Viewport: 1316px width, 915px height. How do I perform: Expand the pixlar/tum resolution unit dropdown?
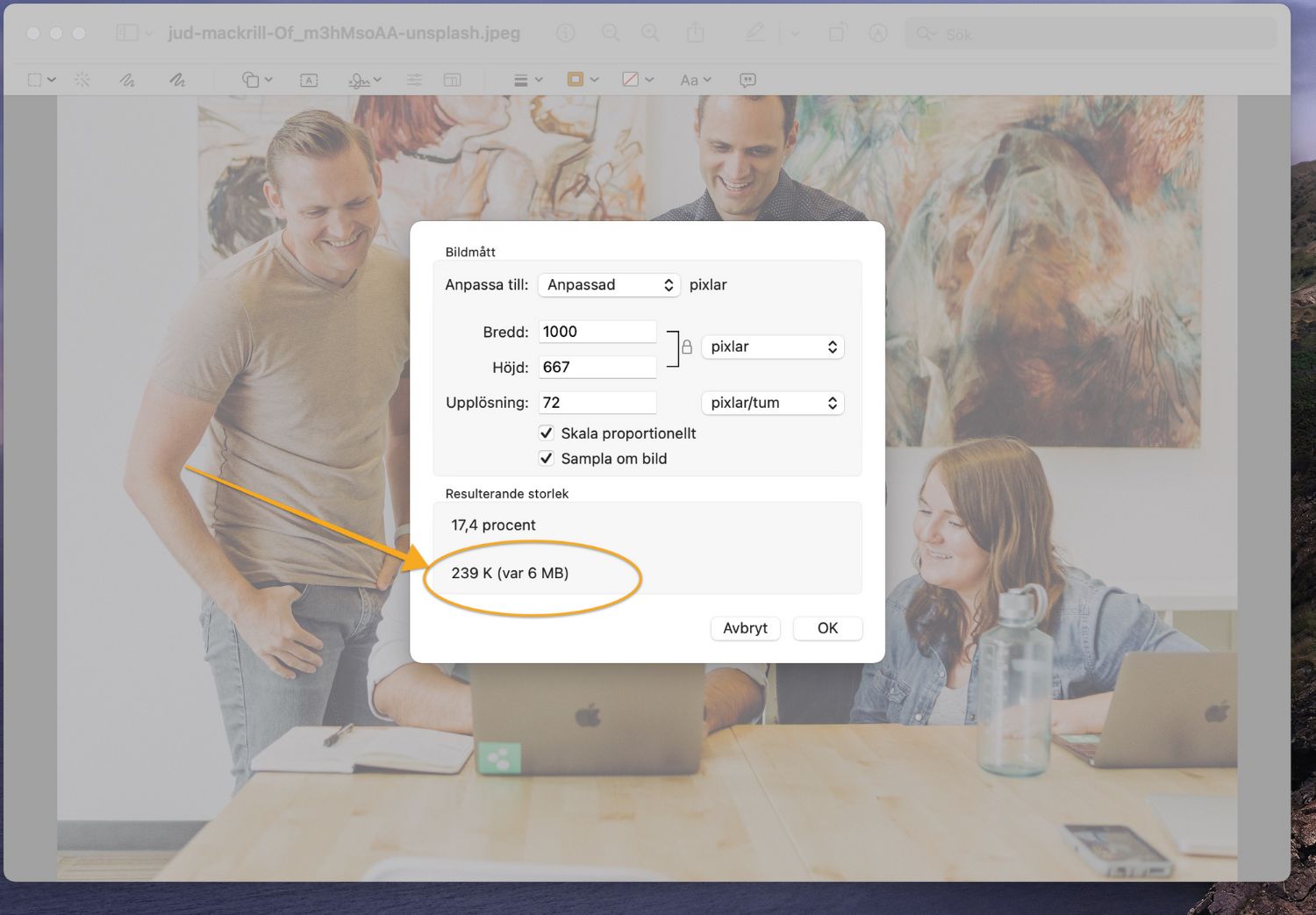point(772,404)
